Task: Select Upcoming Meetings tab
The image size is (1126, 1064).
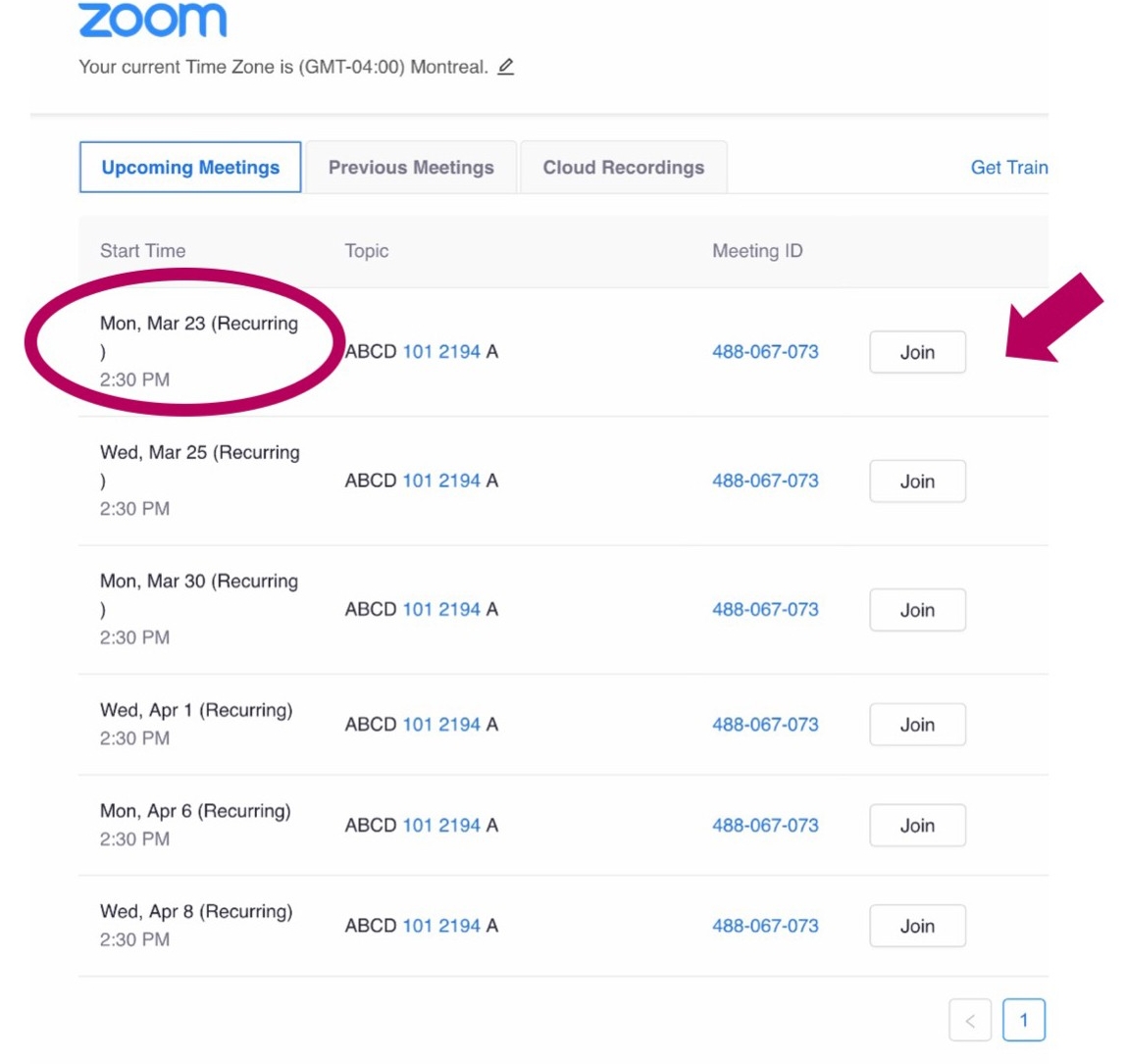Action: pyautogui.click(x=190, y=168)
